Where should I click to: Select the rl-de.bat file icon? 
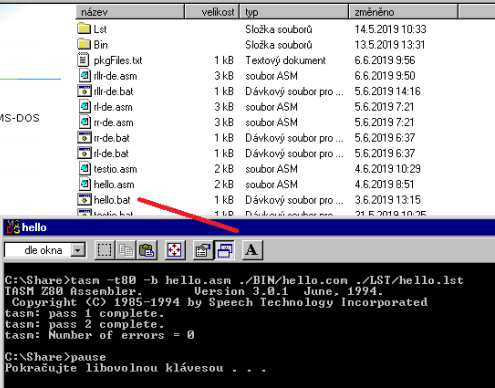click(x=84, y=153)
